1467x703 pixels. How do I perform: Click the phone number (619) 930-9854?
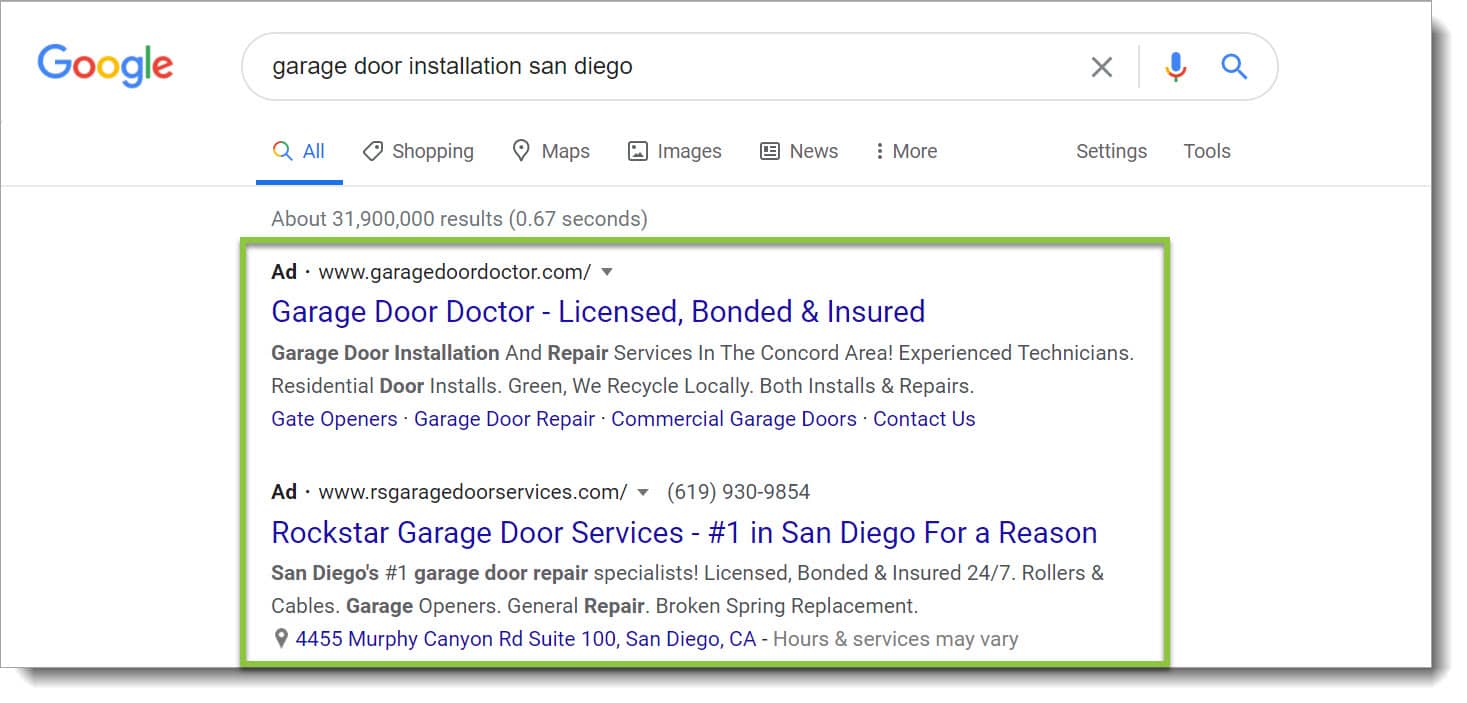tap(738, 492)
